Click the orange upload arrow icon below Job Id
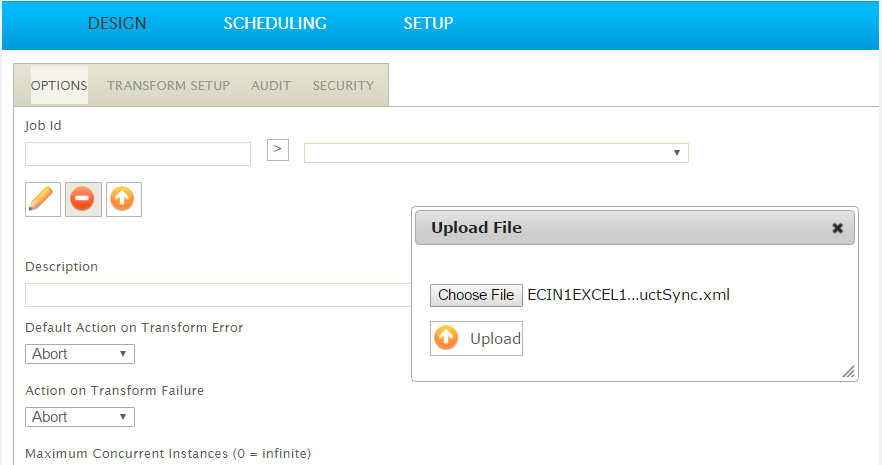This screenshot has height=465, width=882. 124,199
